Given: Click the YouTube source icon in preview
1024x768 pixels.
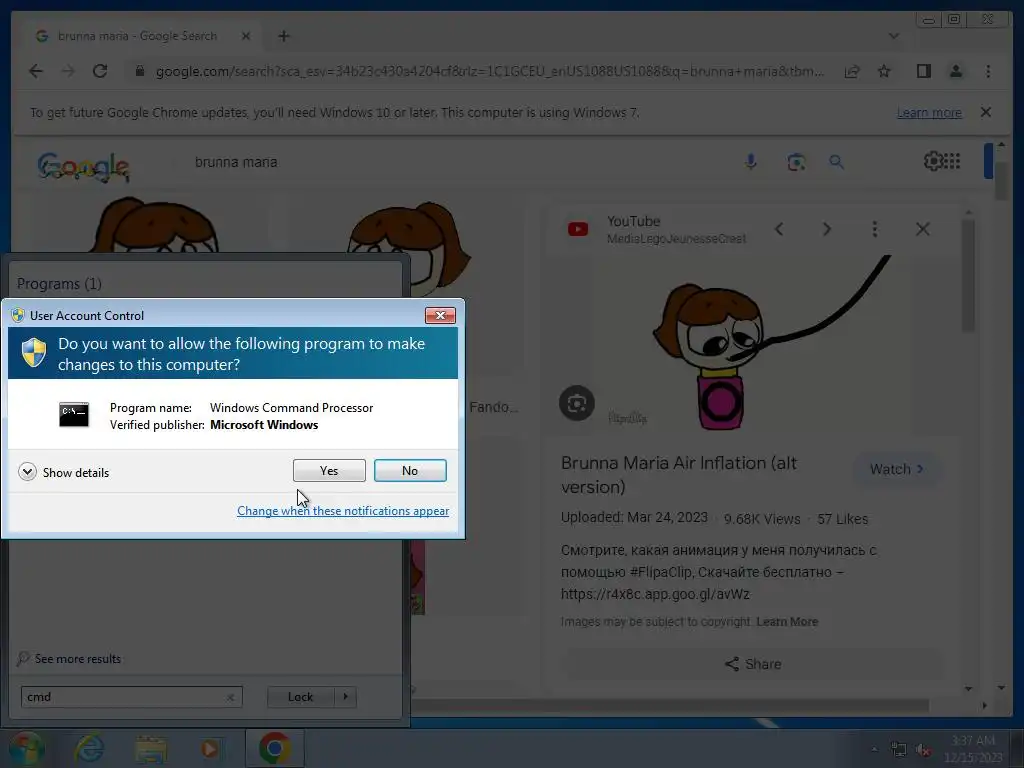Looking at the screenshot, I should point(578,229).
